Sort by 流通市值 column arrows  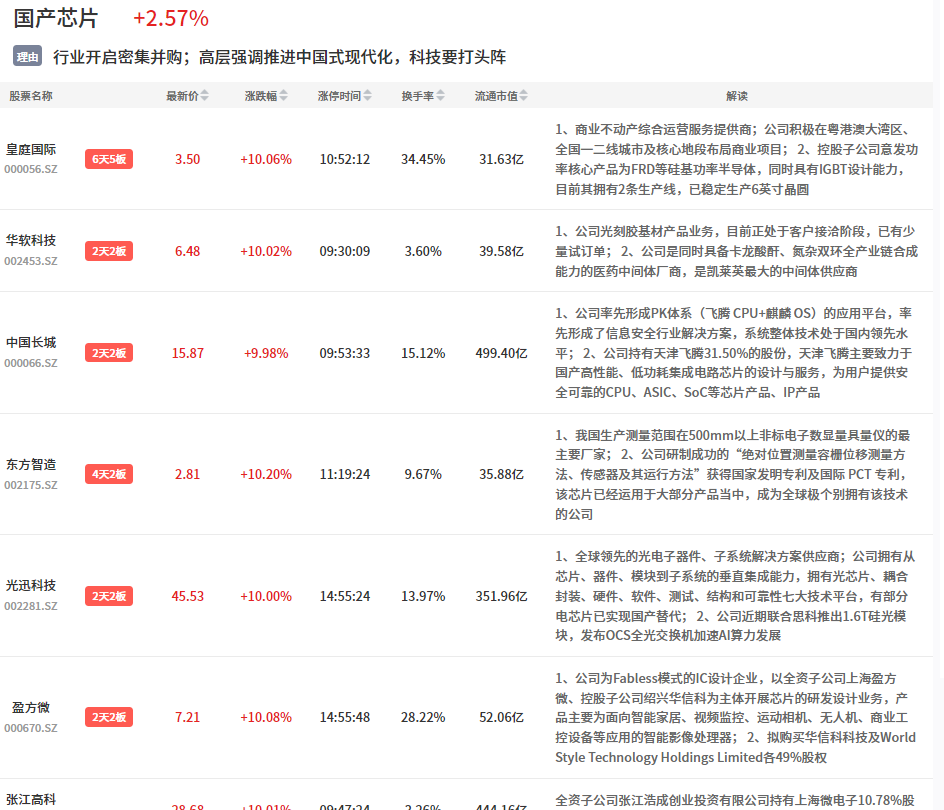[524, 96]
